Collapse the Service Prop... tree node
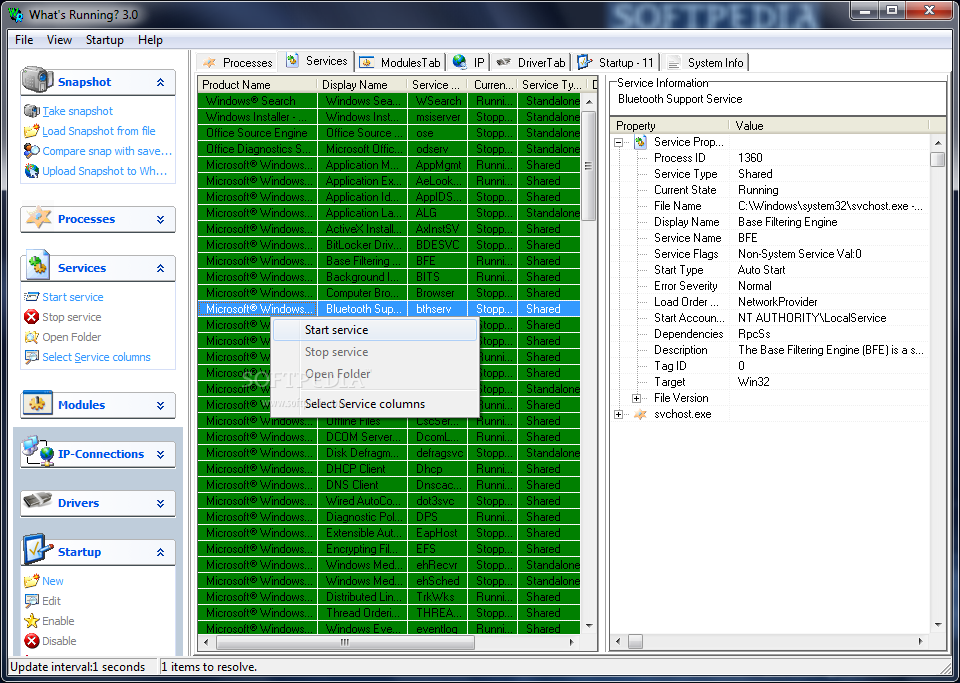The image size is (960, 683). [619, 142]
